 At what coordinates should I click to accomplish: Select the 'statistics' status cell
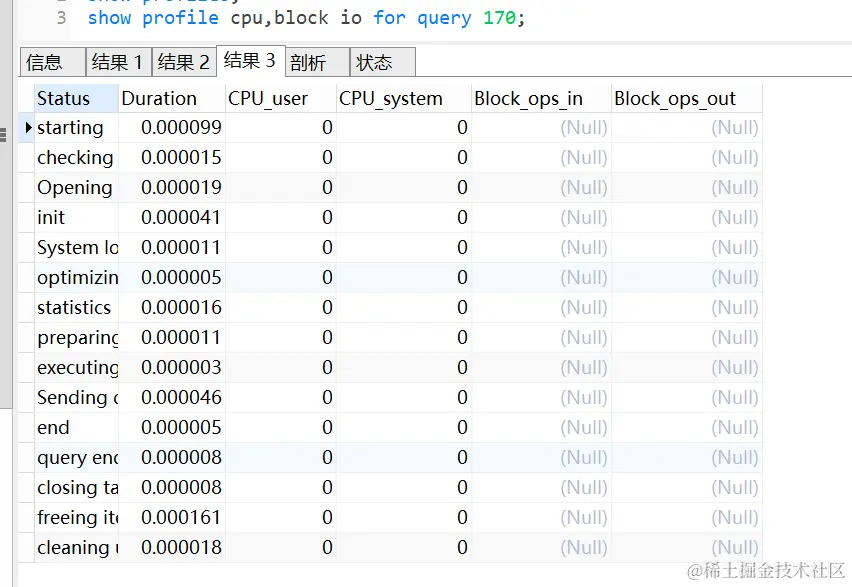(x=76, y=308)
